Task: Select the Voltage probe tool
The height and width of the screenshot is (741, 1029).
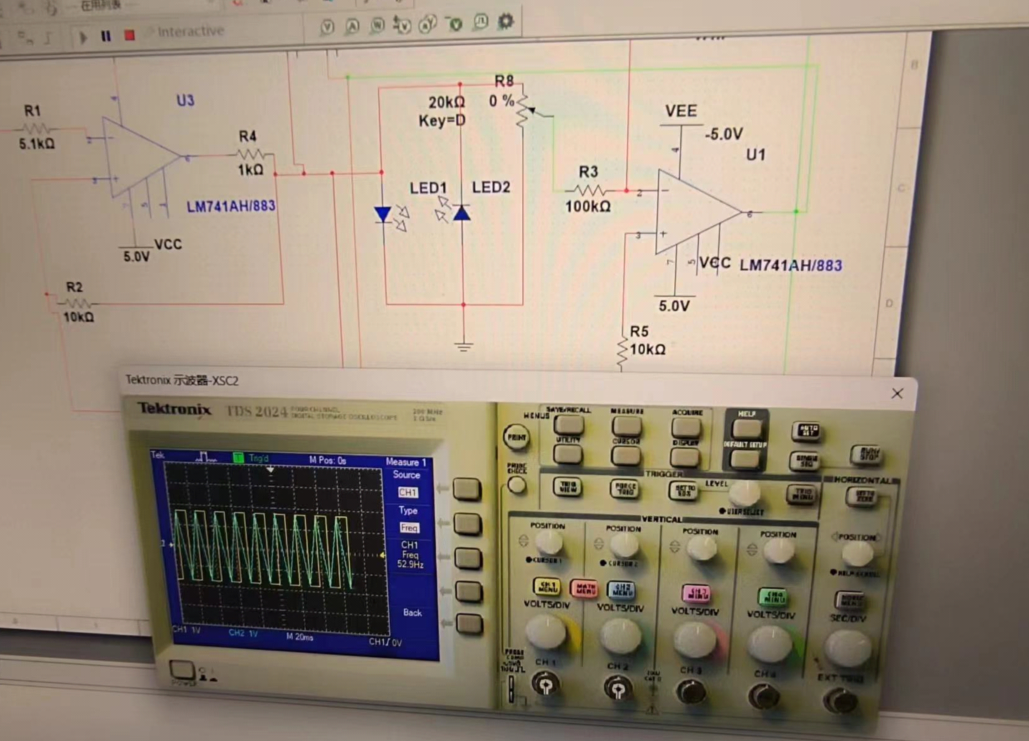Action: pos(327,27)
